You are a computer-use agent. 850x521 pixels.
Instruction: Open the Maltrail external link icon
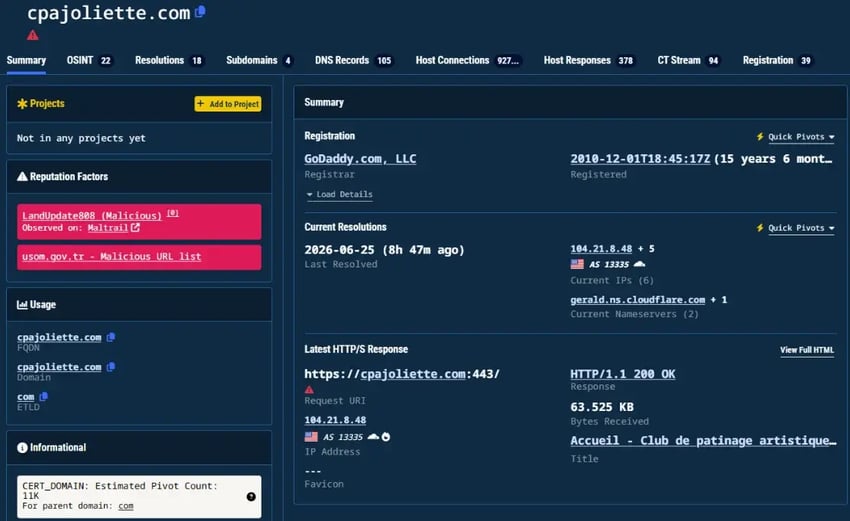pos(135,228)
